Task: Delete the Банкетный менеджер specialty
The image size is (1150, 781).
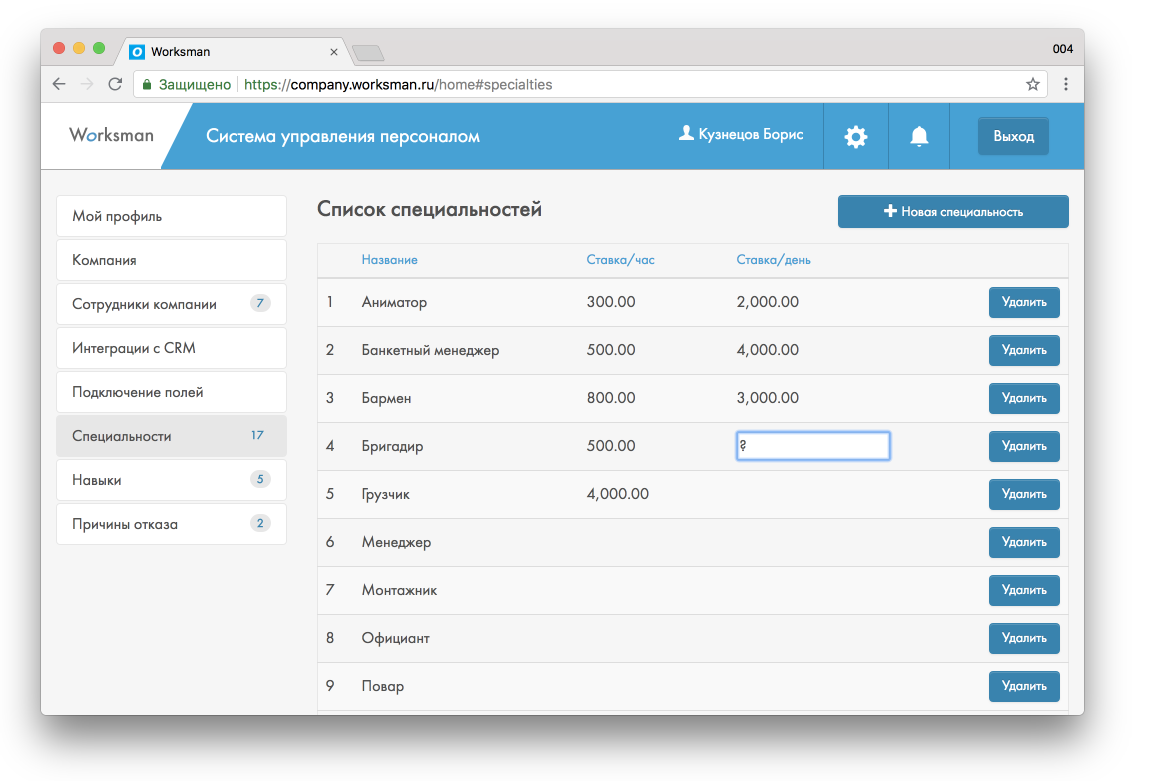Action: [x=1024, y=351]
